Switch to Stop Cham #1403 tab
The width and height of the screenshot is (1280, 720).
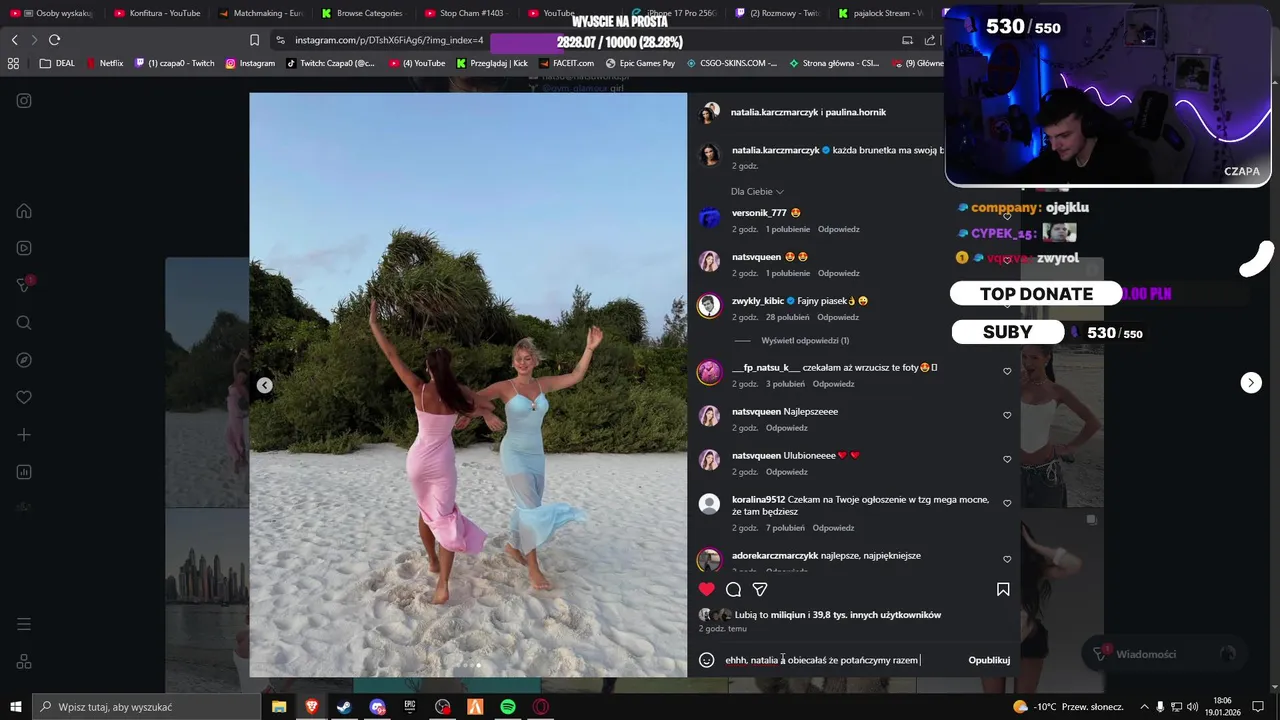click(465, 13)
